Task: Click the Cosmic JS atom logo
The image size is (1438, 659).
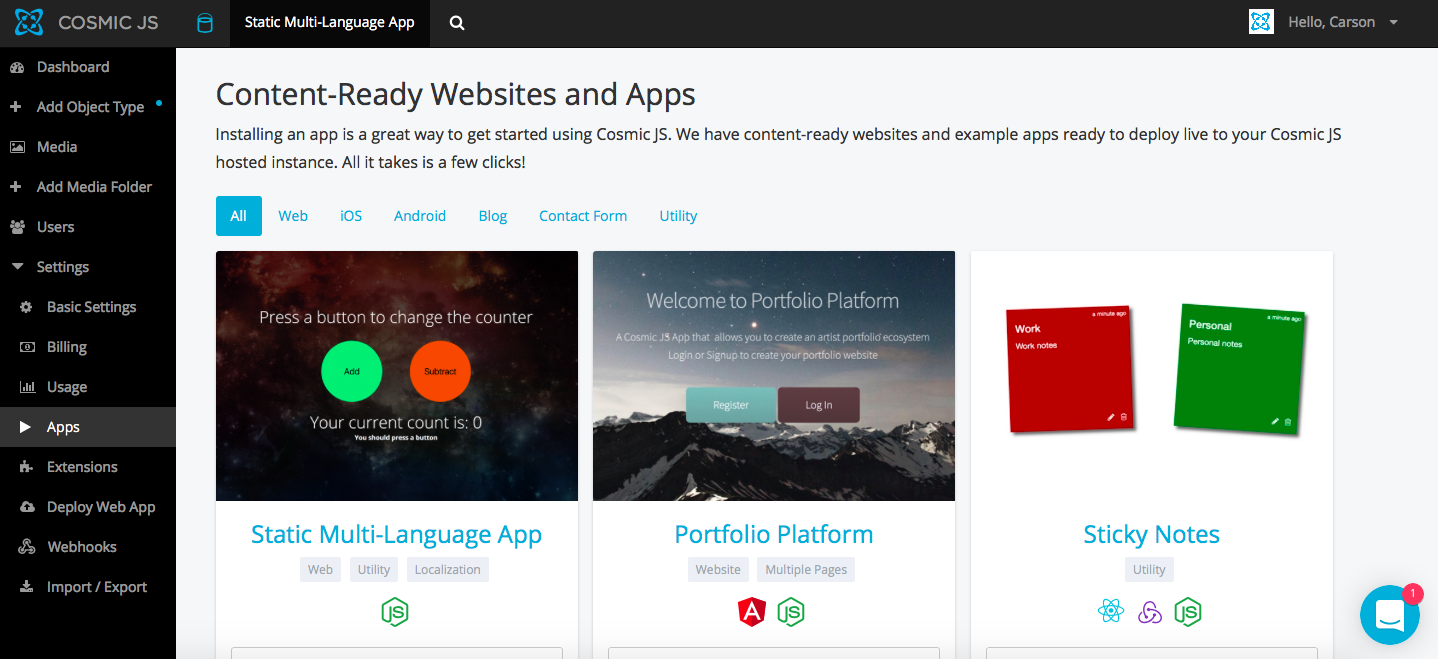Action: [29, 22]
